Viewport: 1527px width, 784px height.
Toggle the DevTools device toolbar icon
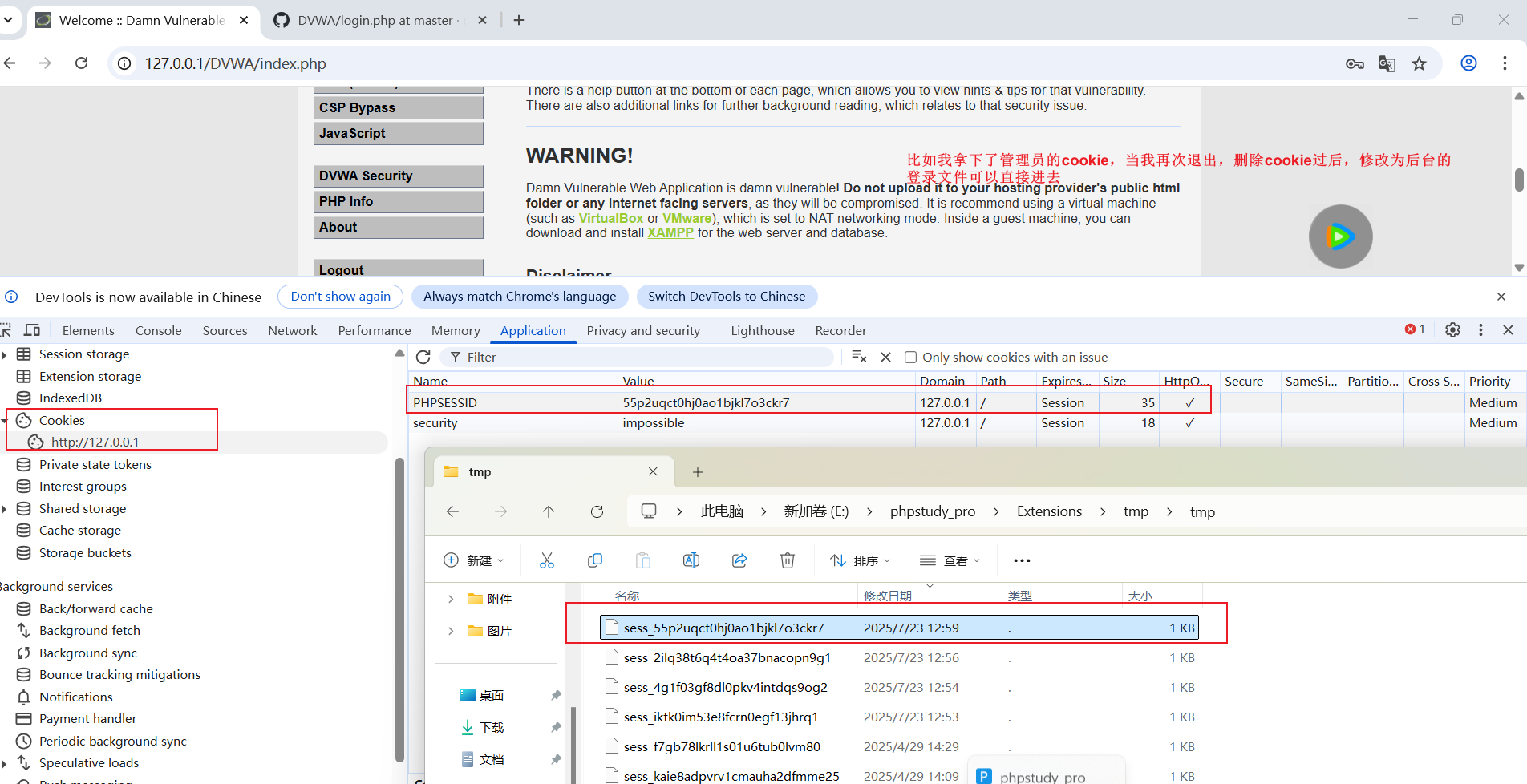coord(32,330)
